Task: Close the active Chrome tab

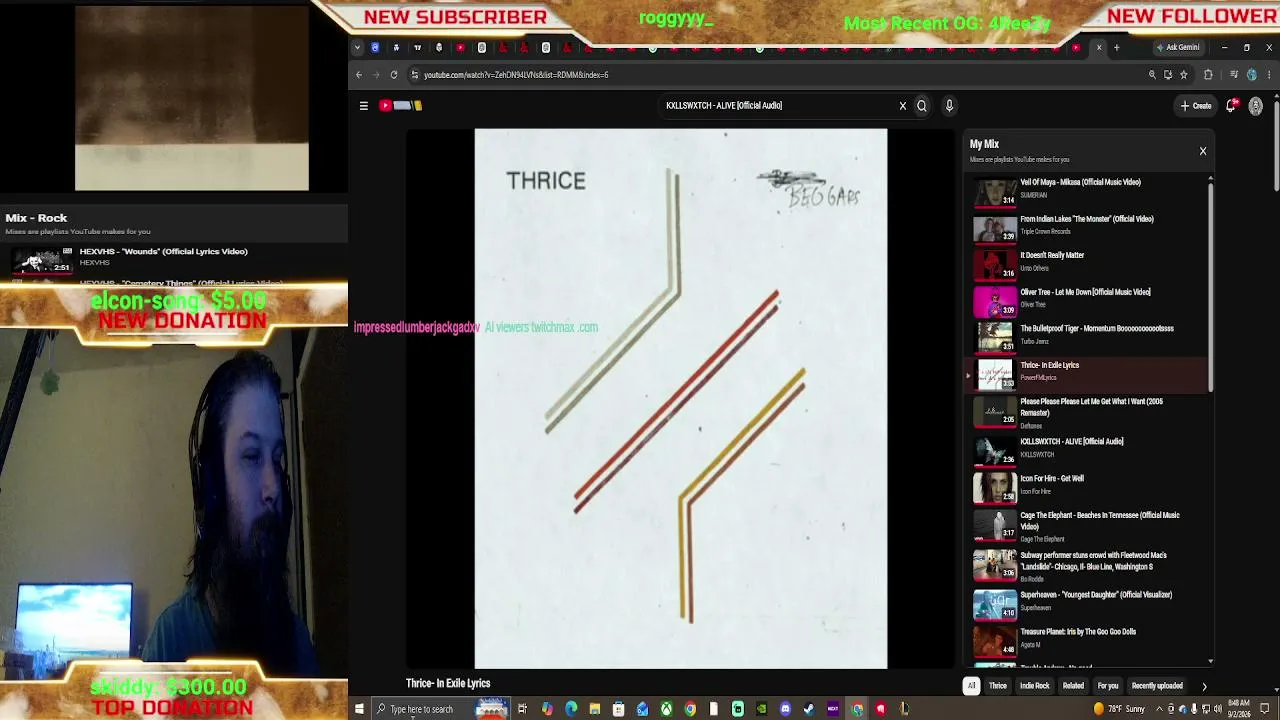Action: click(1099, 47)
